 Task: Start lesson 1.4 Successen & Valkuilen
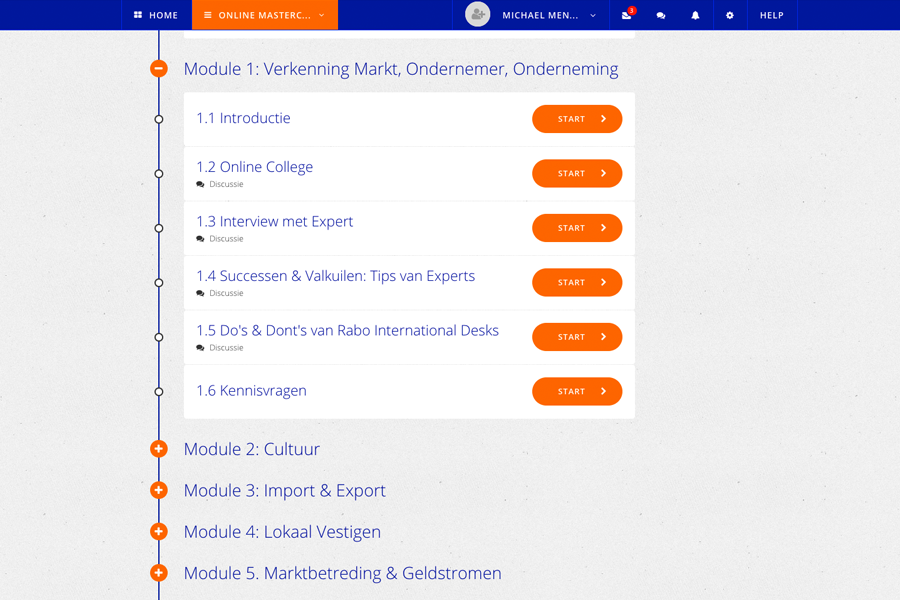pyautogui.click(x=577, y=282)
